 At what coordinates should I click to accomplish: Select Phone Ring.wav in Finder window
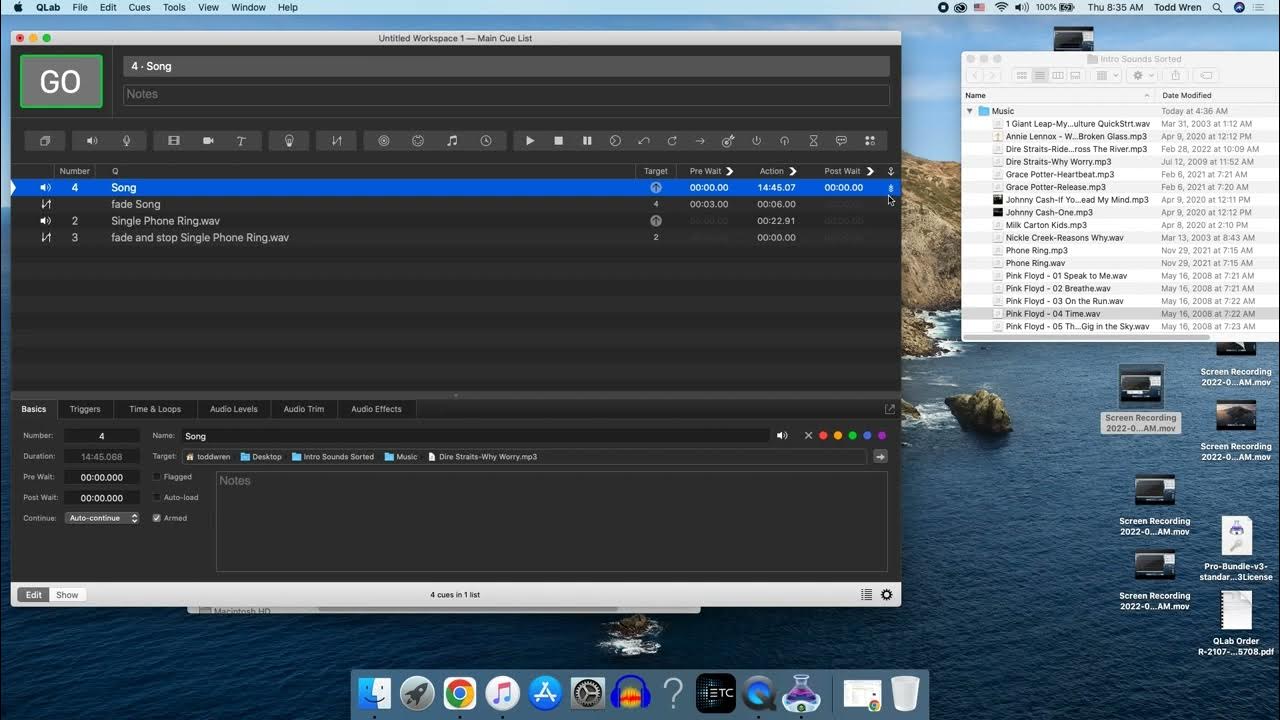[x=1035, y=263]
